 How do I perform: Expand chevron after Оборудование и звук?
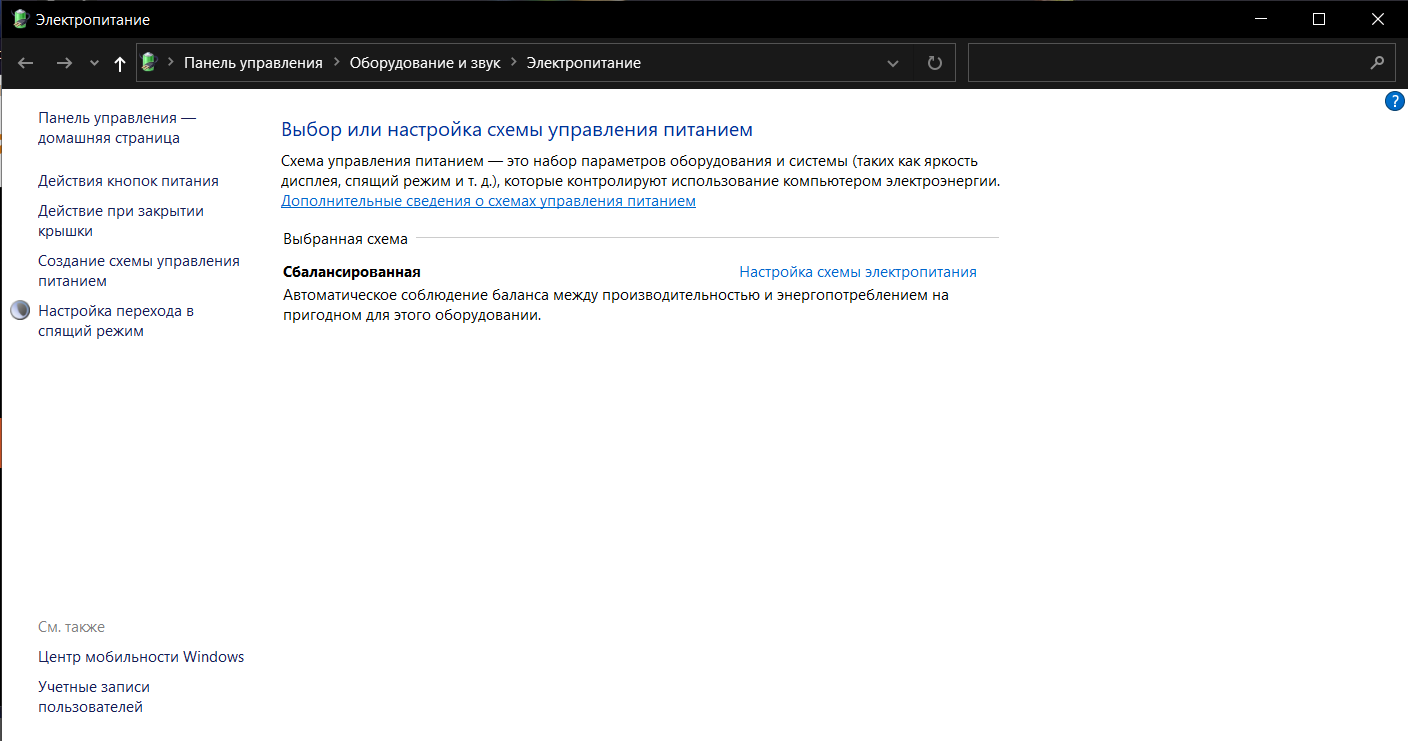click(x=514, y=62)
